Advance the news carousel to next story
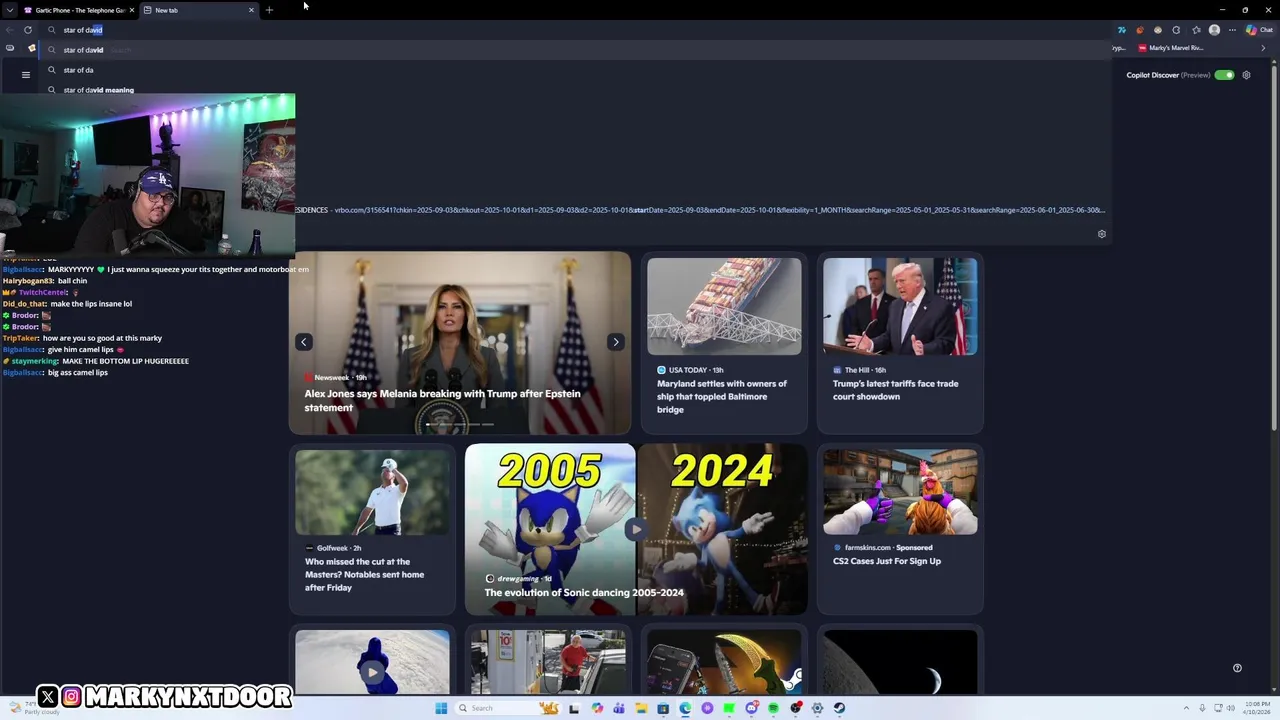1280x720 pixels. click(x=616, y=342)
